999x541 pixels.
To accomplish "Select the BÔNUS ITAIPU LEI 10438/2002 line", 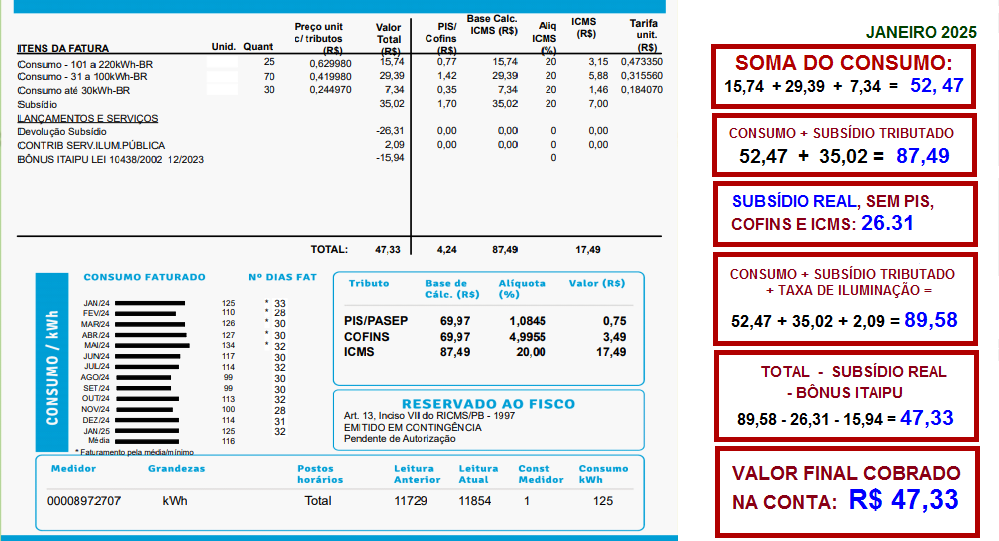I will [111, 159].
